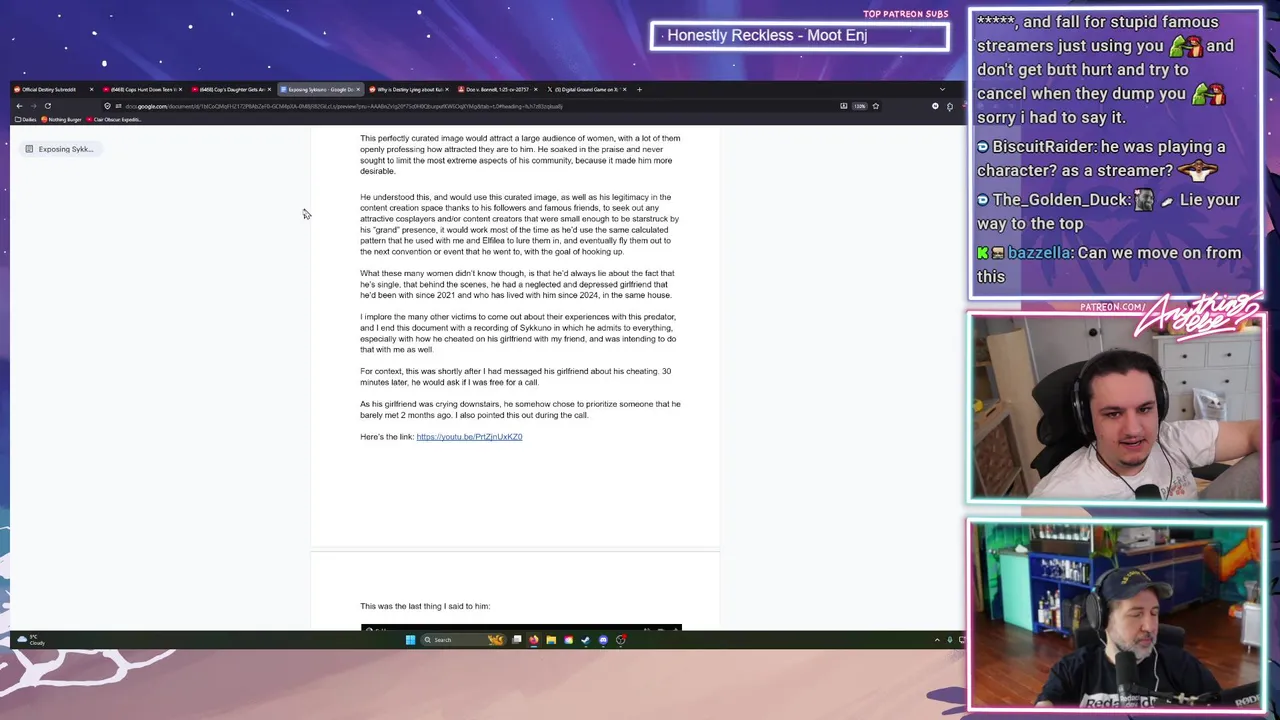This screenshot has height=720, width=1280.
Task: Select the Exposing Sykkuno Google Docs tab
Action: click(319, 89)
